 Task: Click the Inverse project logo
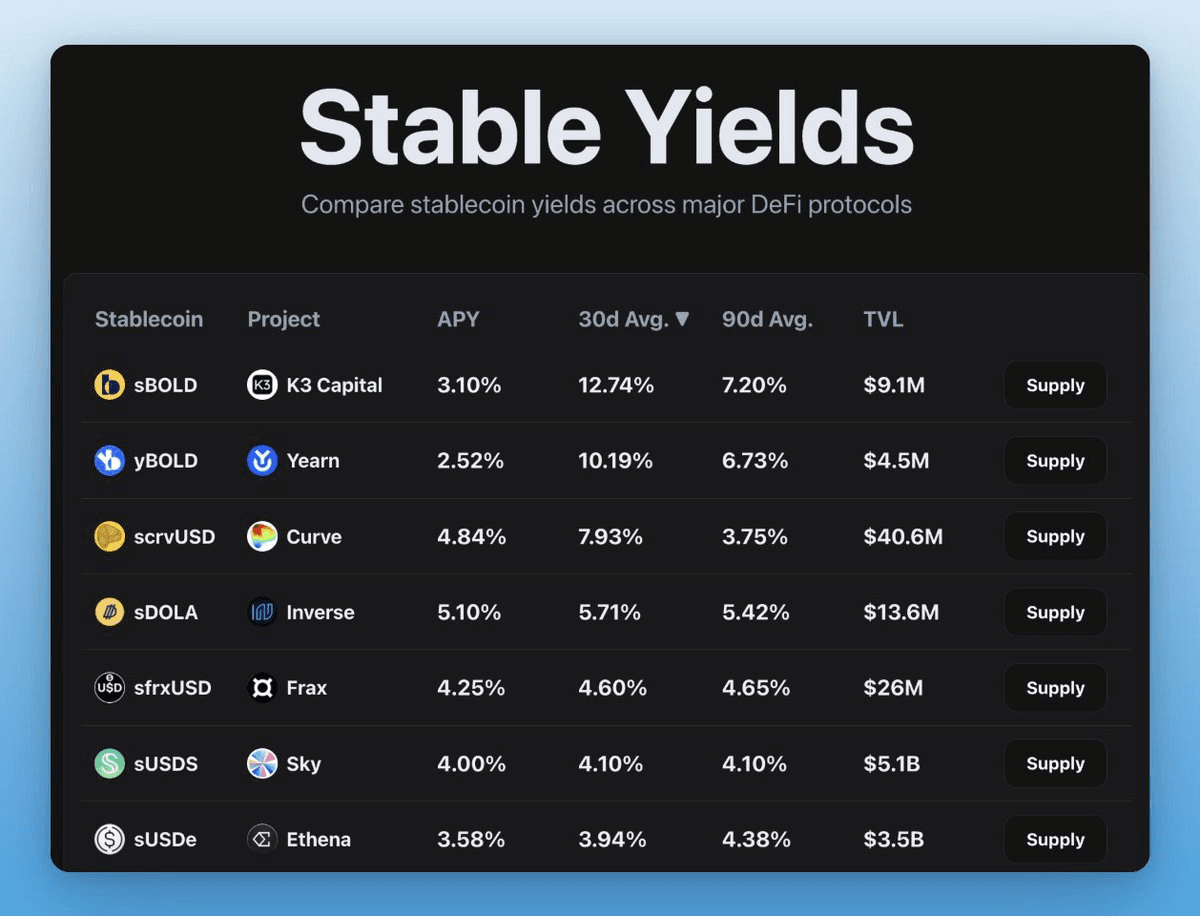(x=262, y=612)
